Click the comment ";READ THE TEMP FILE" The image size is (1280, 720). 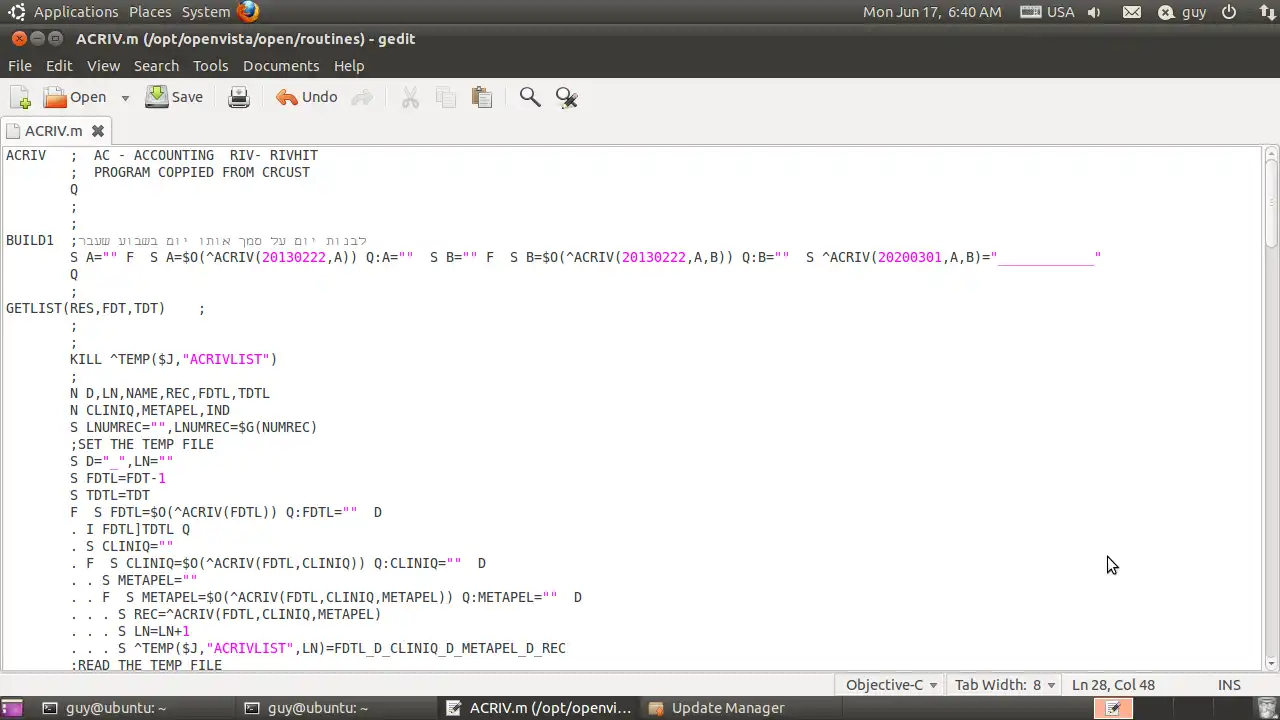tap(146, 665)
